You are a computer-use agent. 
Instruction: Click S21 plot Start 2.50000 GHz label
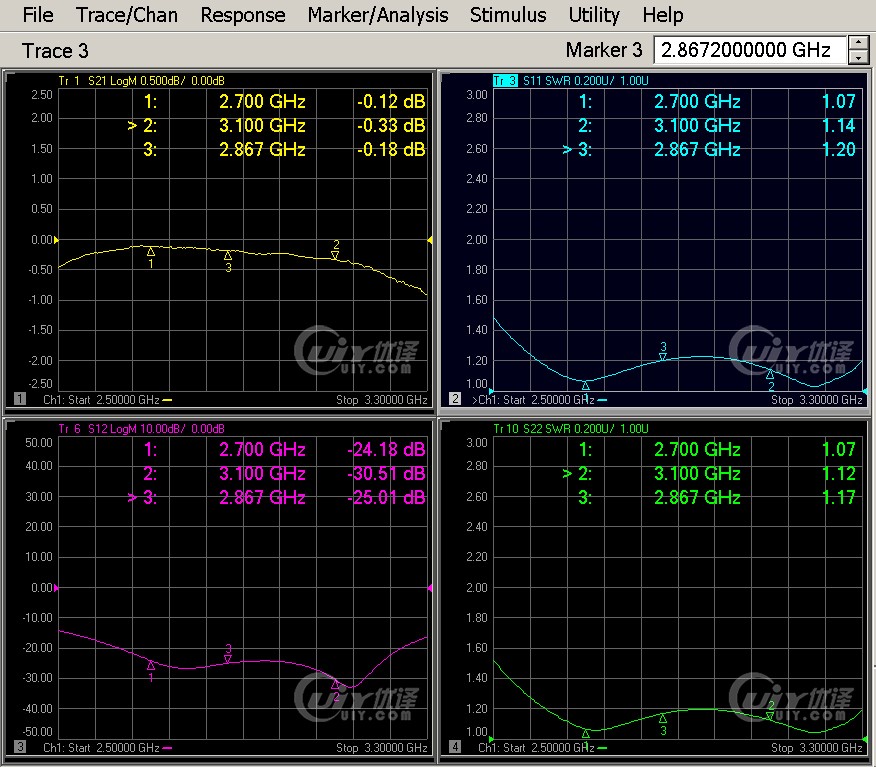114,399
